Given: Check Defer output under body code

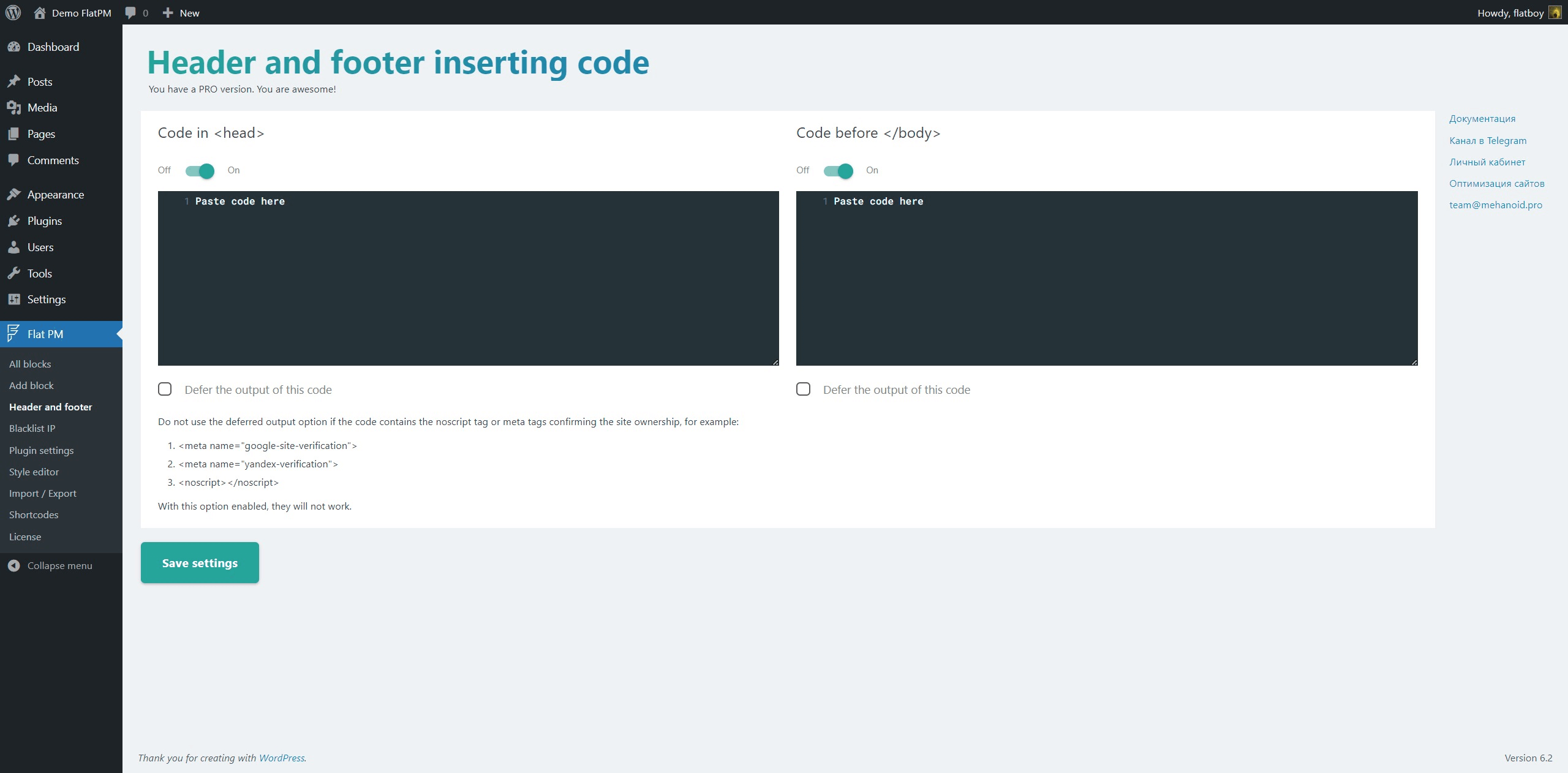Looking at the screenshot, I should (x=803, y=390).
